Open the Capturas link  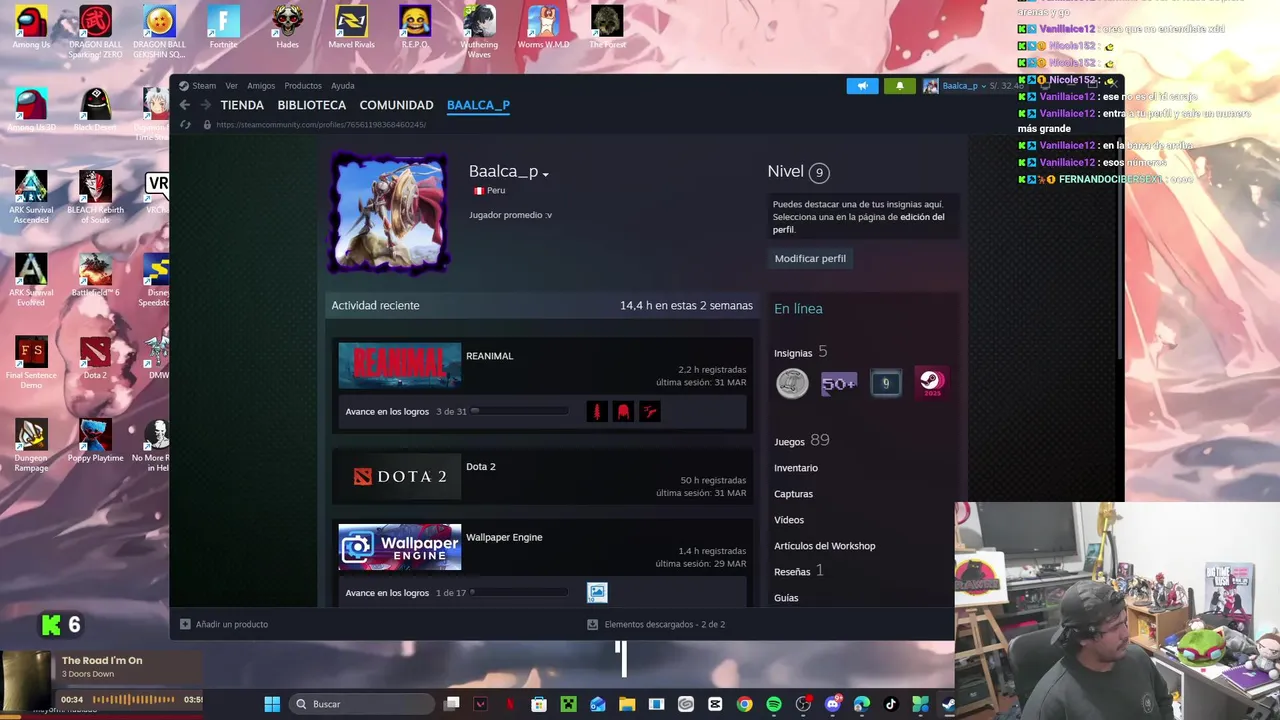click(x=793, y=494)
